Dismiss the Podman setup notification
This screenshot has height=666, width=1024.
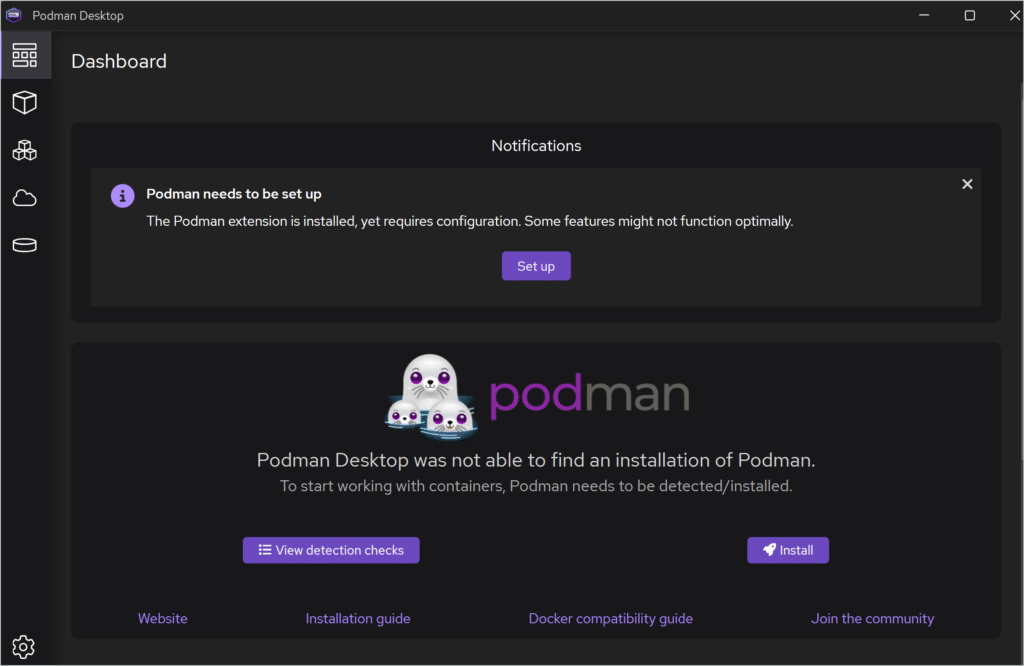[967, 184]
